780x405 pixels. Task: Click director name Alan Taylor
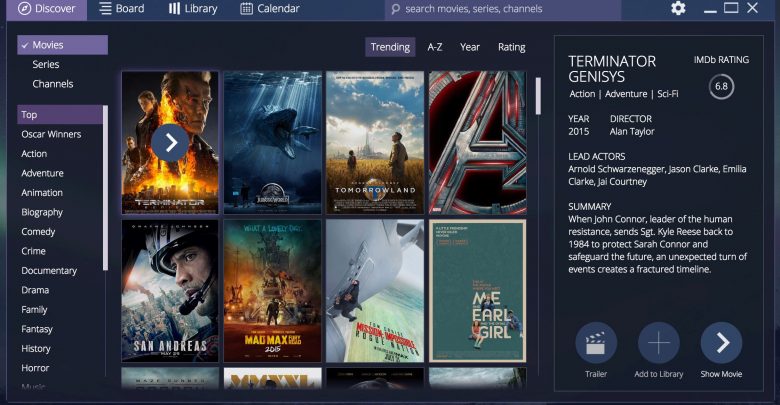pyautogui.click(x=632, y=132)
